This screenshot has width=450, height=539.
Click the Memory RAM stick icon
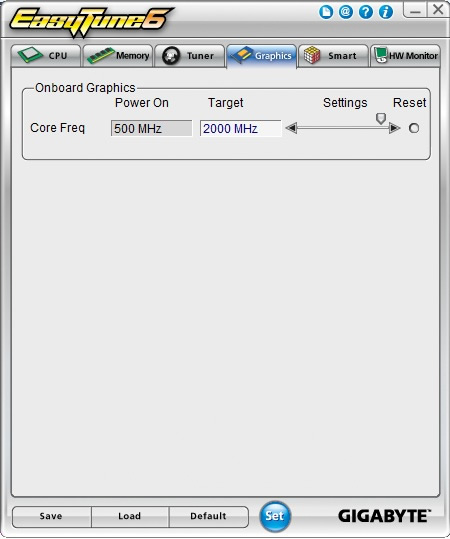100,56
